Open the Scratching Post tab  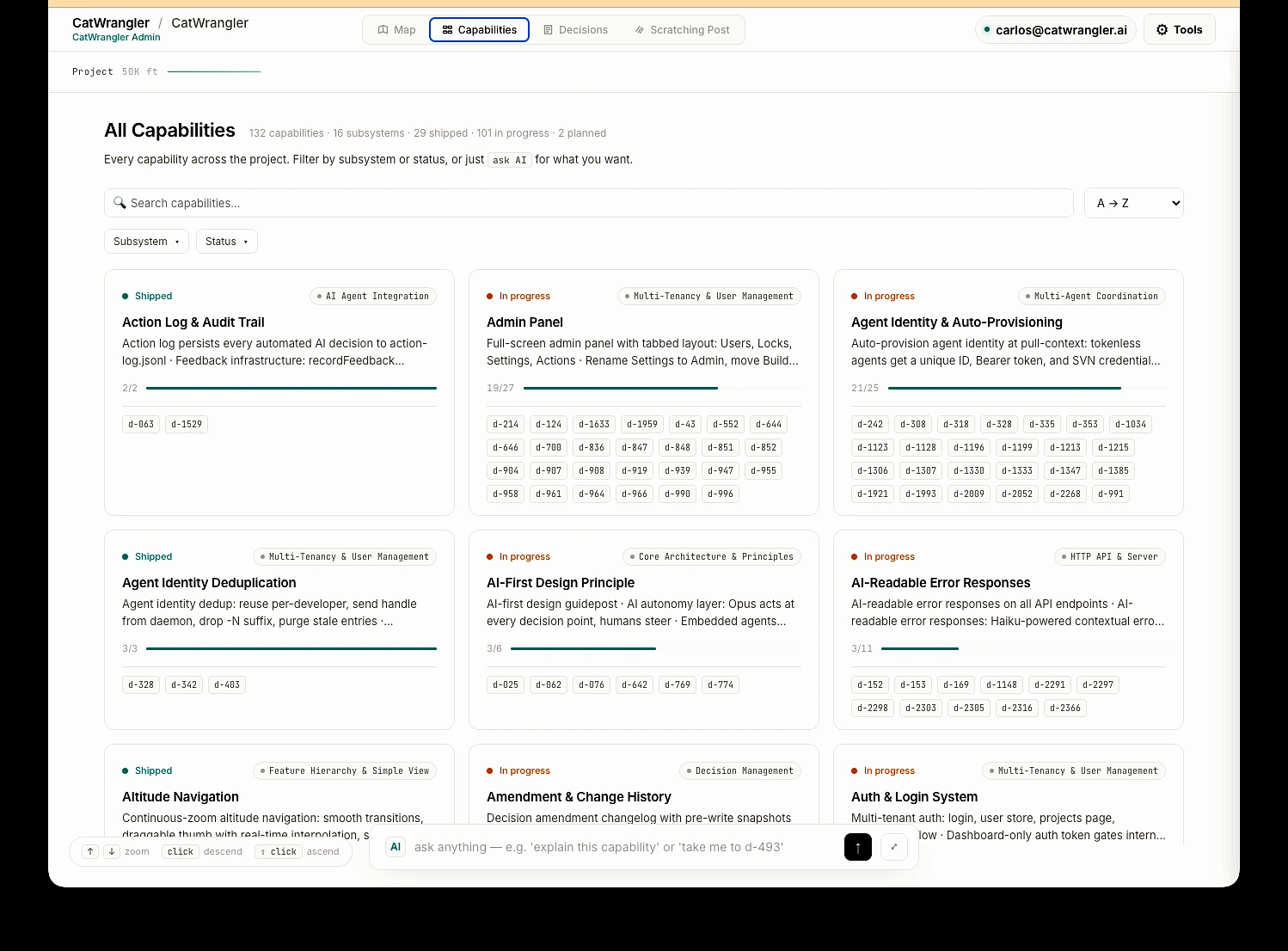[x=682, y=30]
